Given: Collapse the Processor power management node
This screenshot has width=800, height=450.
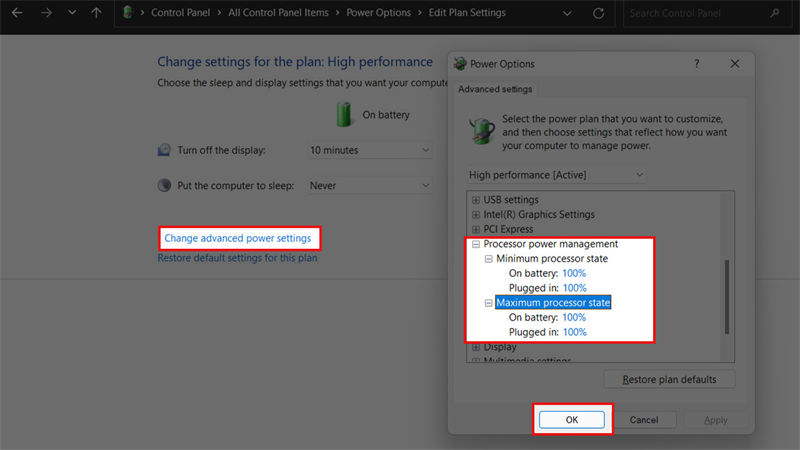Looking at the screenshot, I should (x=476, y=244).
